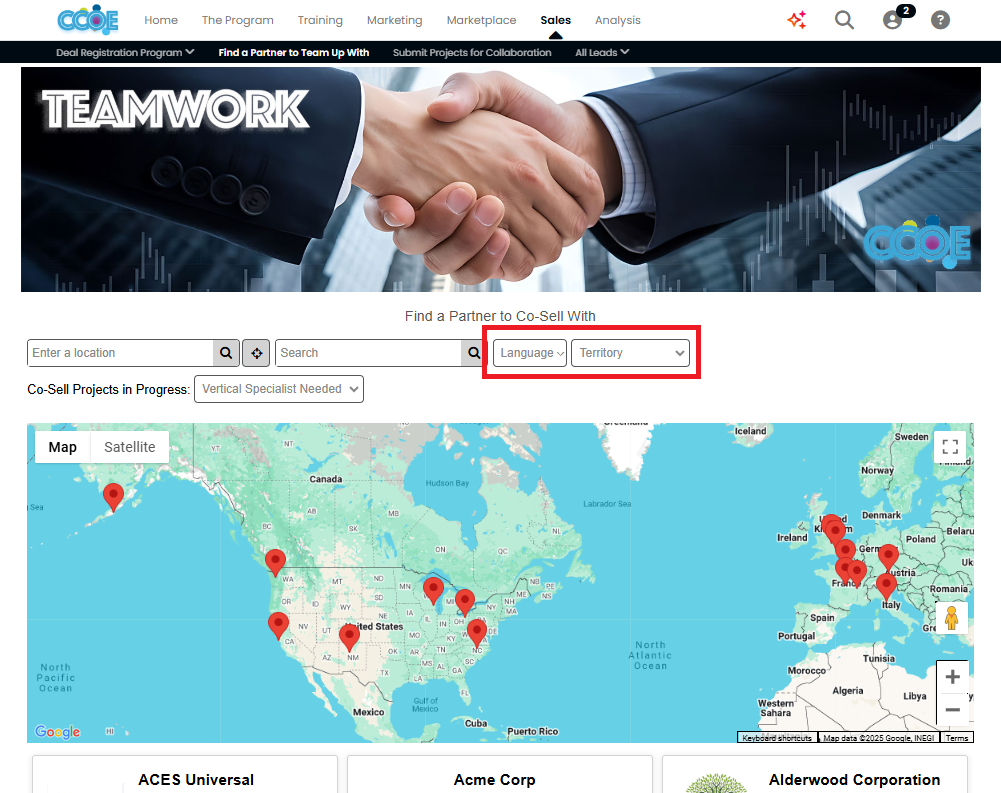
Task: Click Alderwood Corporation tree logo
Action: [716, 783]
